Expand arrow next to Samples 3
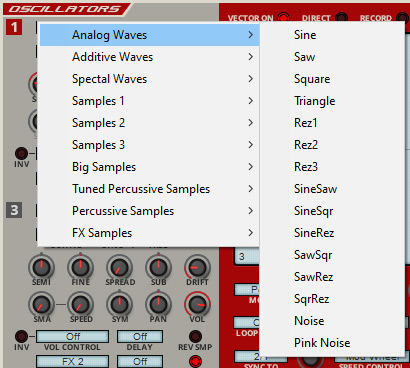The height and width of the screenshot is (368, 410). (251, 145)
